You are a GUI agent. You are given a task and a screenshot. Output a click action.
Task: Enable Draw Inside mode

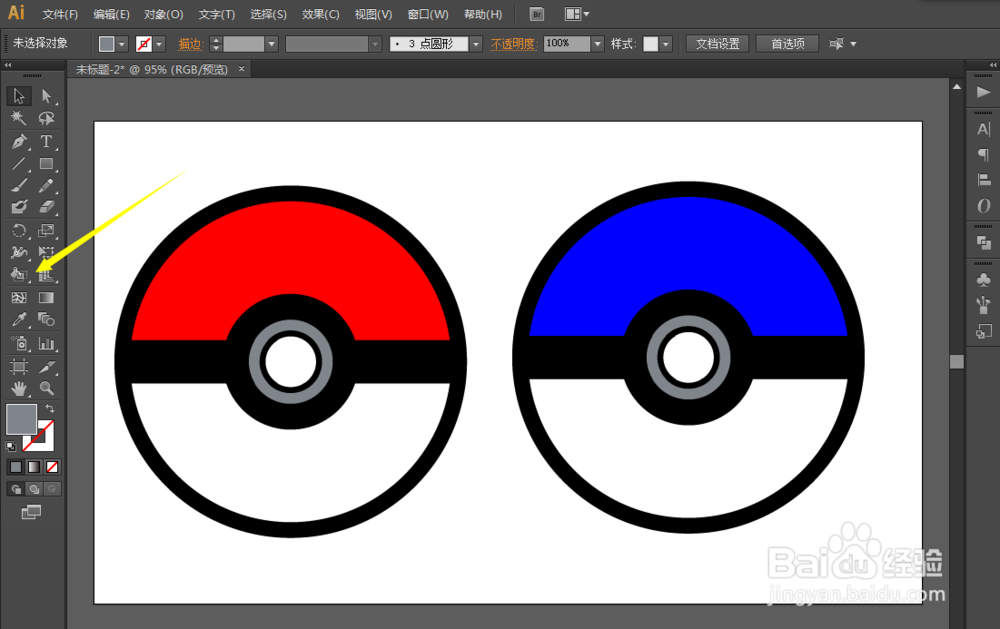(x=52, y=489)
